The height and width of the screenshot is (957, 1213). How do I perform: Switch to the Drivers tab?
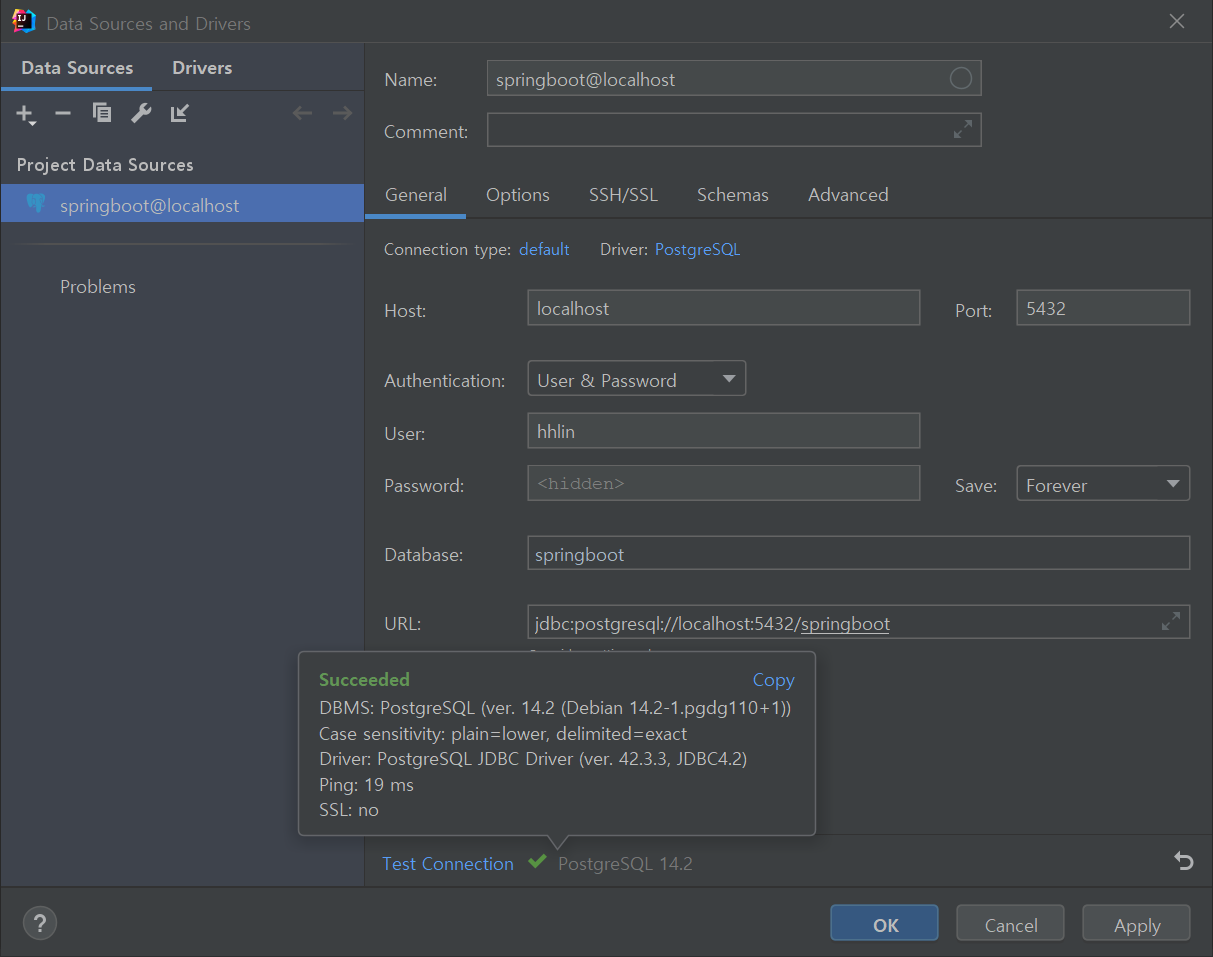click(202, 68)
